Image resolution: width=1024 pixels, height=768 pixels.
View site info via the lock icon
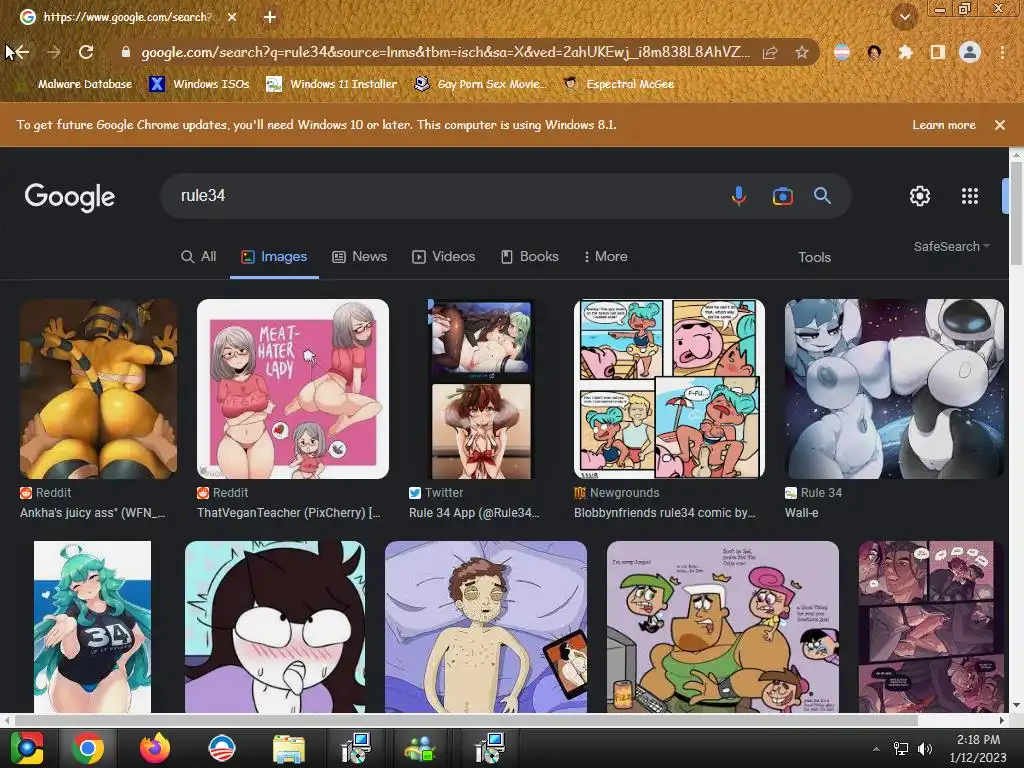coord(126,52)
